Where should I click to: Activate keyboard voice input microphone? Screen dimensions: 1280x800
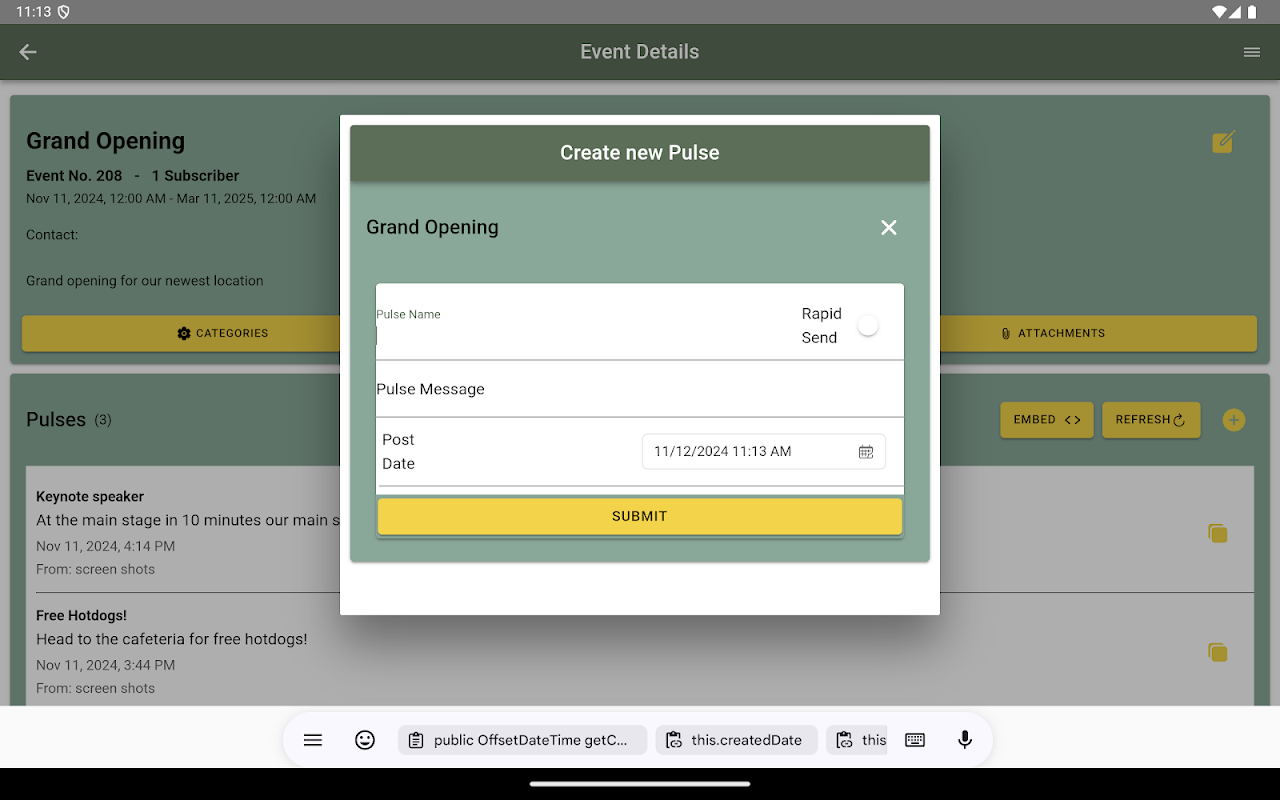tap(964, 740)
